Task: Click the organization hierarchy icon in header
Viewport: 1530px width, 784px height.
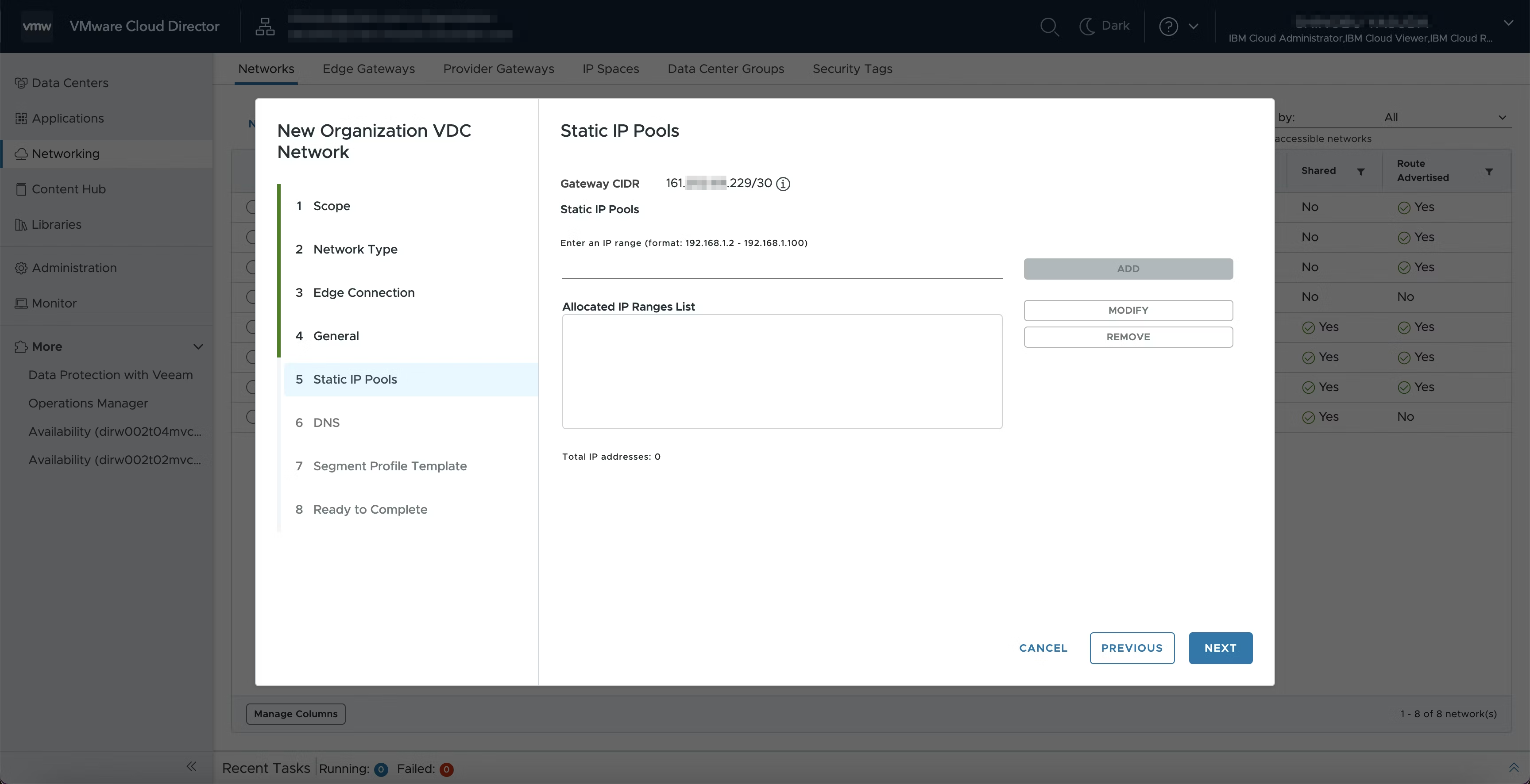Action: [x=265, y=27]
